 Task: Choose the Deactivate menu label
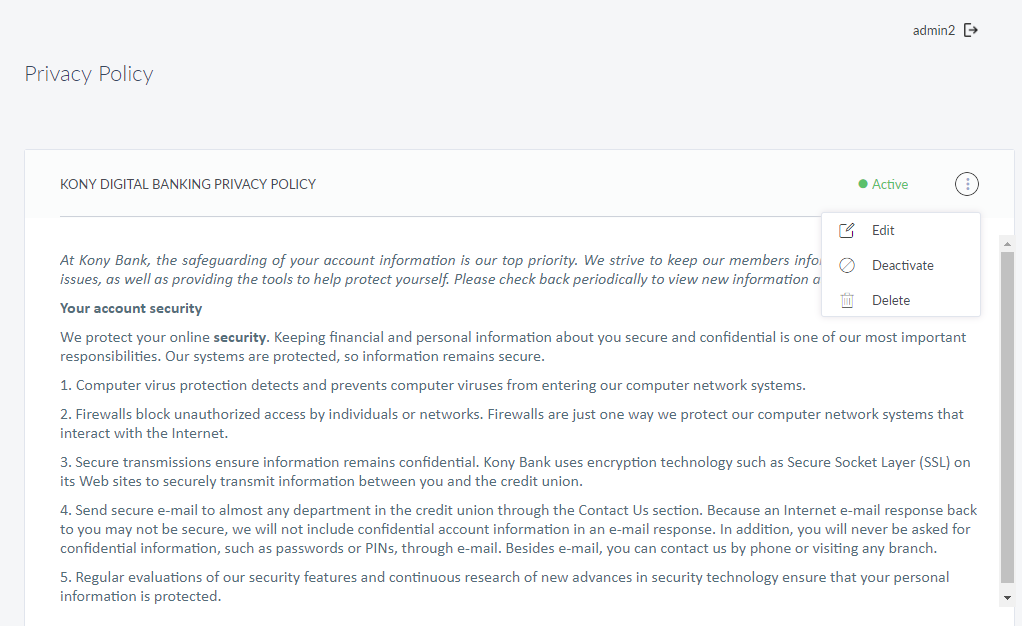902,266
